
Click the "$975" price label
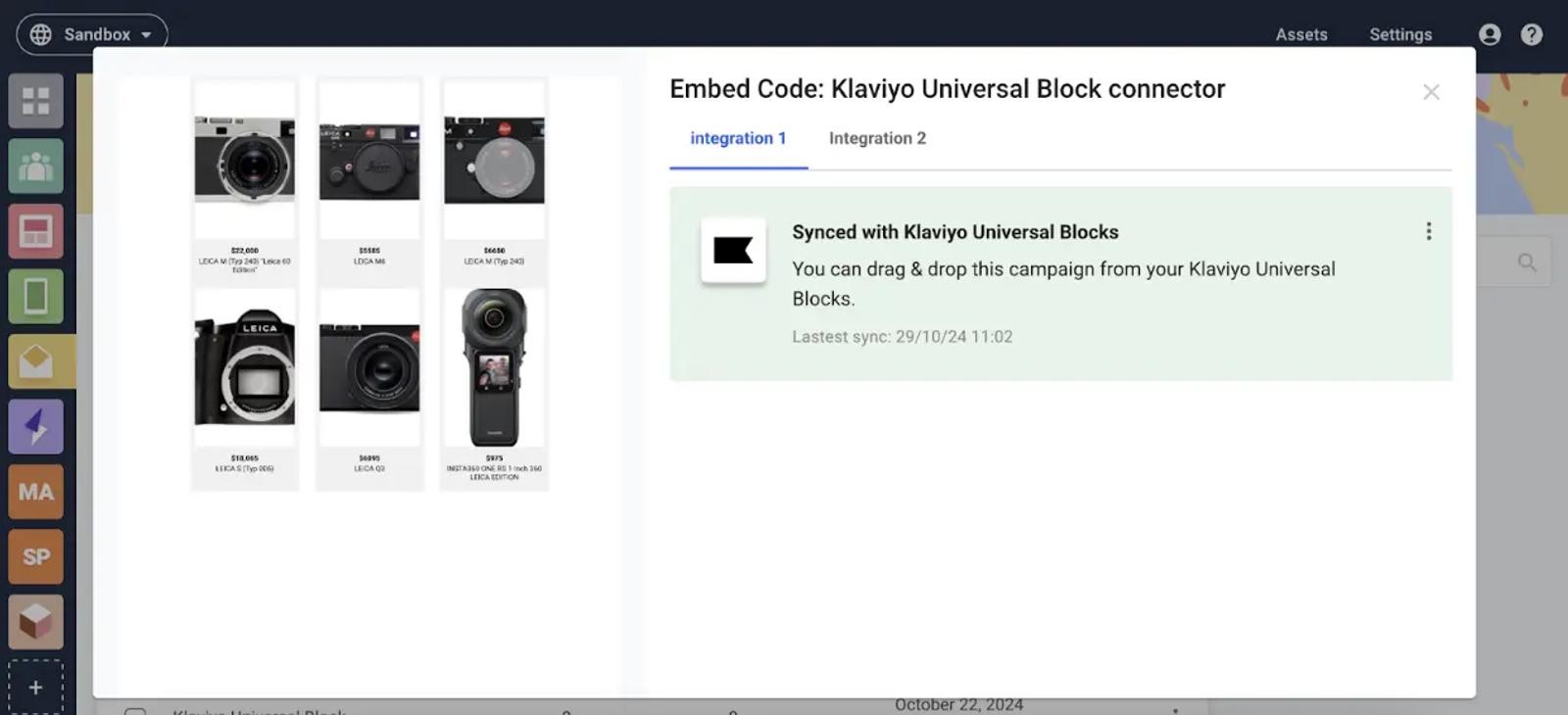[494, 458]
